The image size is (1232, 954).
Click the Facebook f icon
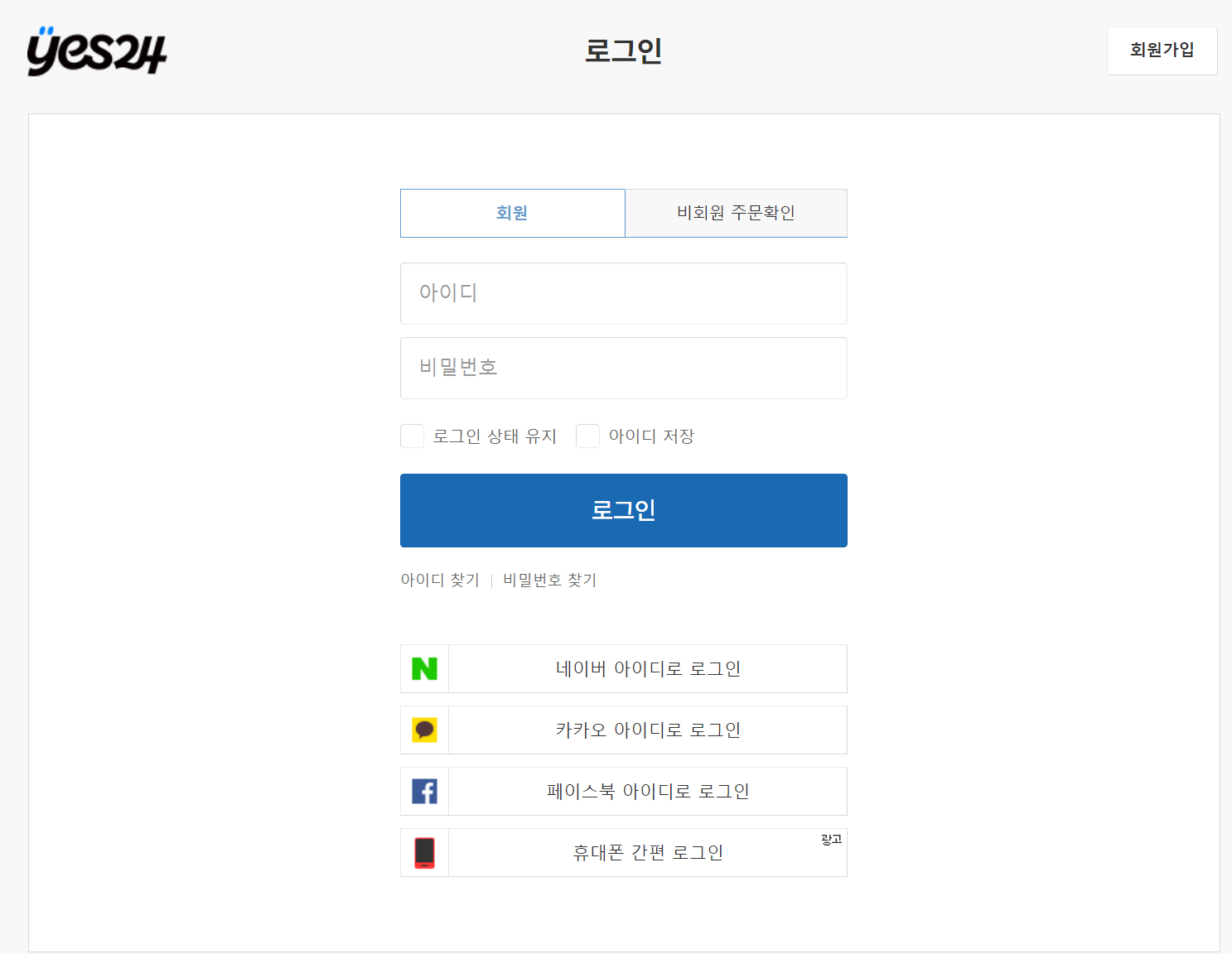(x=424, y=791)
